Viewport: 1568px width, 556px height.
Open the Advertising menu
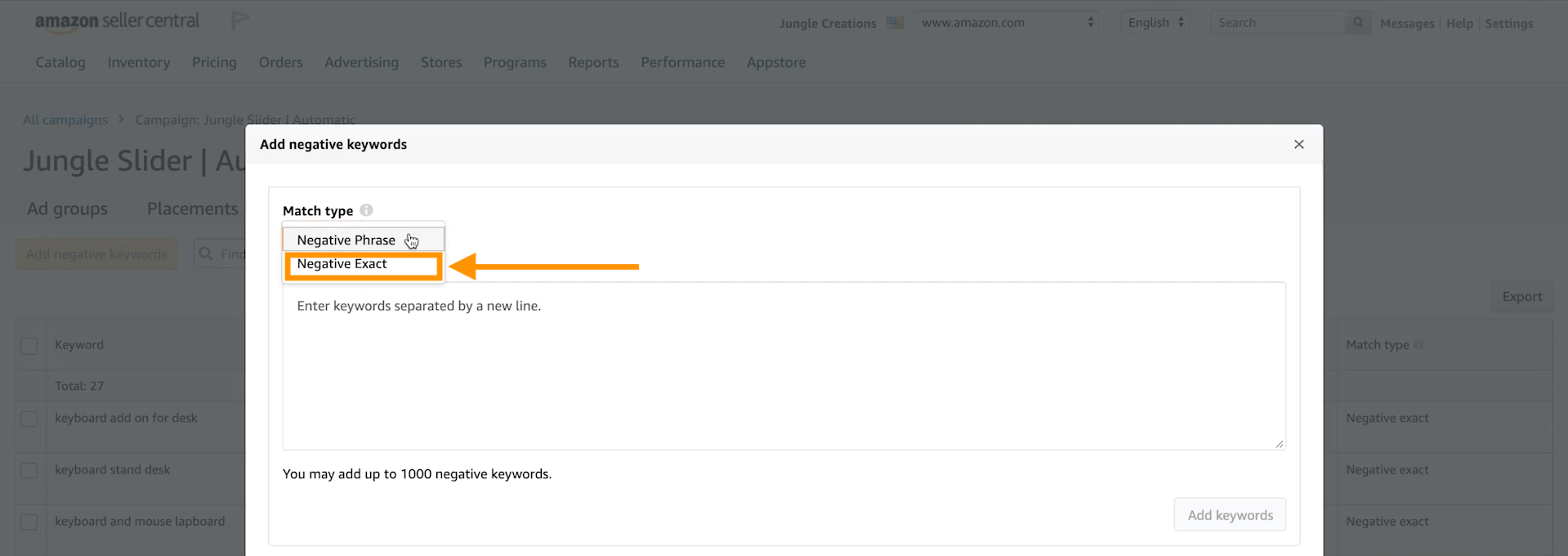click(361, 62)
